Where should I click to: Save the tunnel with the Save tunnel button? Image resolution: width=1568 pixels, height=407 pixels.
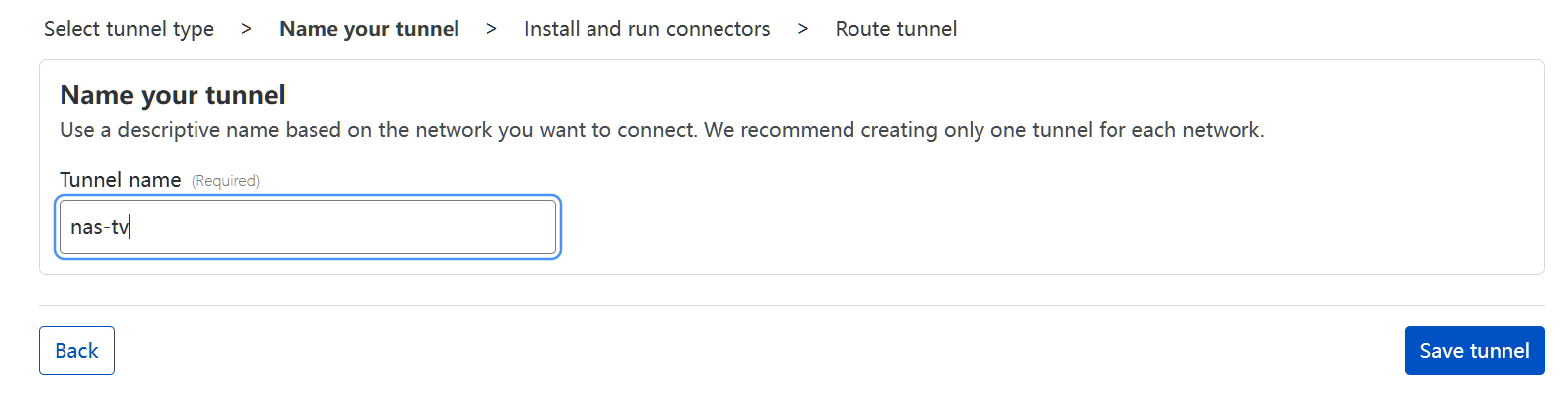click(x=1475, y=350)
